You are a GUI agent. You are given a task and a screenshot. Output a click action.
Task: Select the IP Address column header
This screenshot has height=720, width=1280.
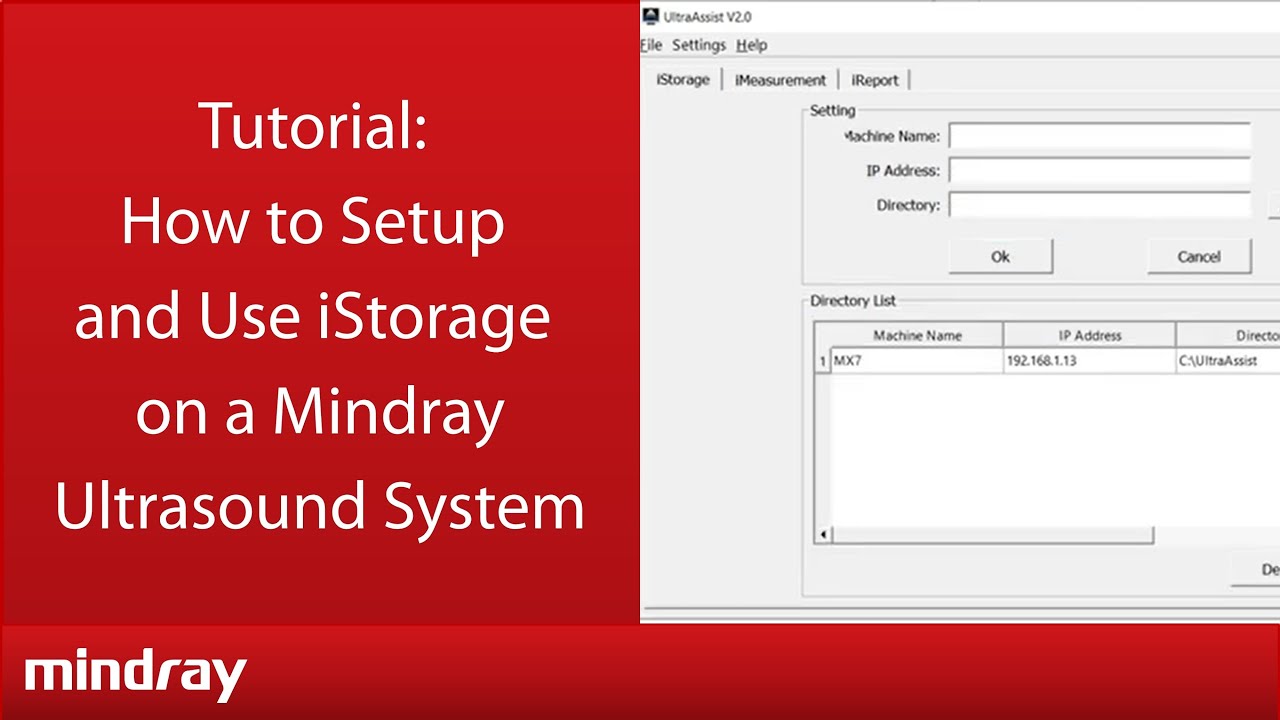[x=1090, y=335]
